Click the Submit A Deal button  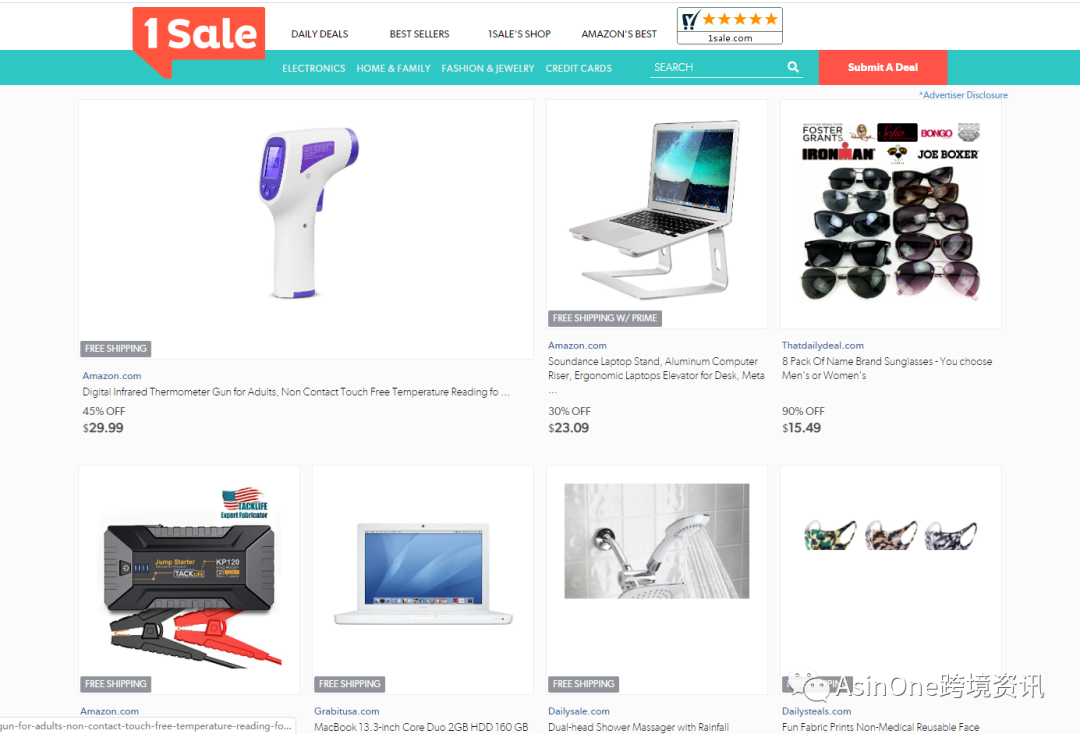coord(883,67)
